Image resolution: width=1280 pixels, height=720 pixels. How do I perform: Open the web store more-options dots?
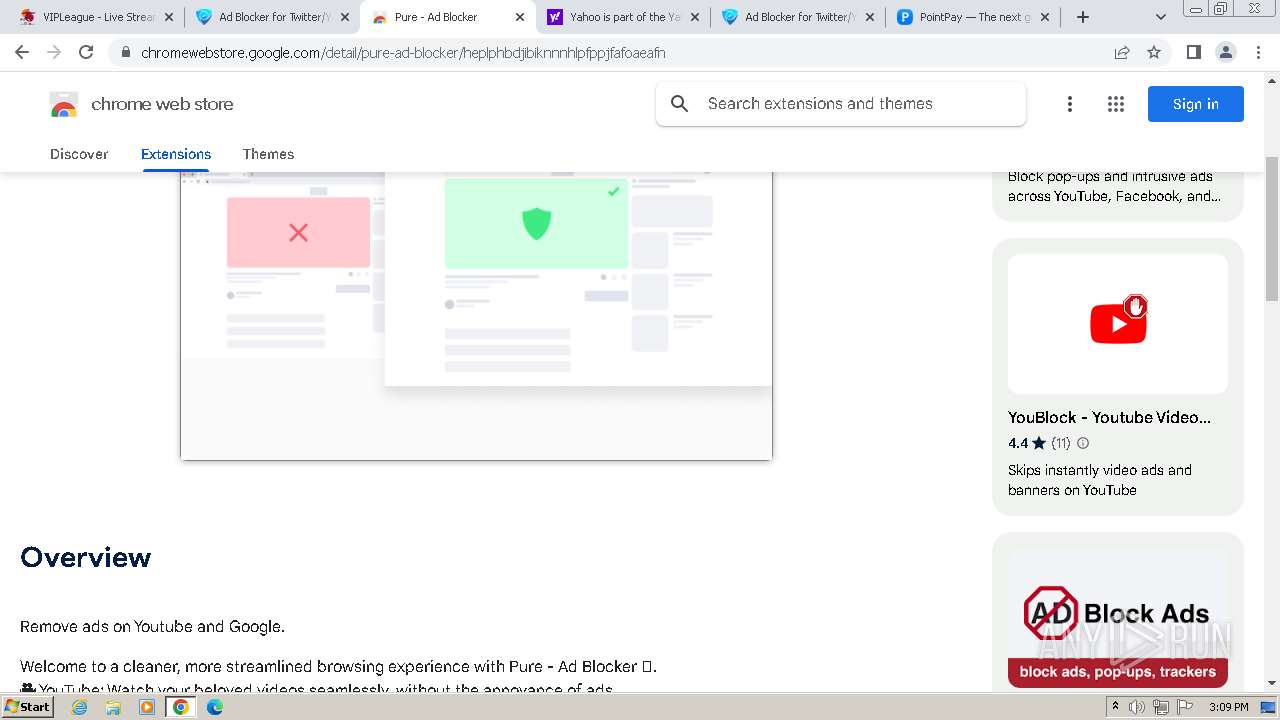click(1070, 104)
